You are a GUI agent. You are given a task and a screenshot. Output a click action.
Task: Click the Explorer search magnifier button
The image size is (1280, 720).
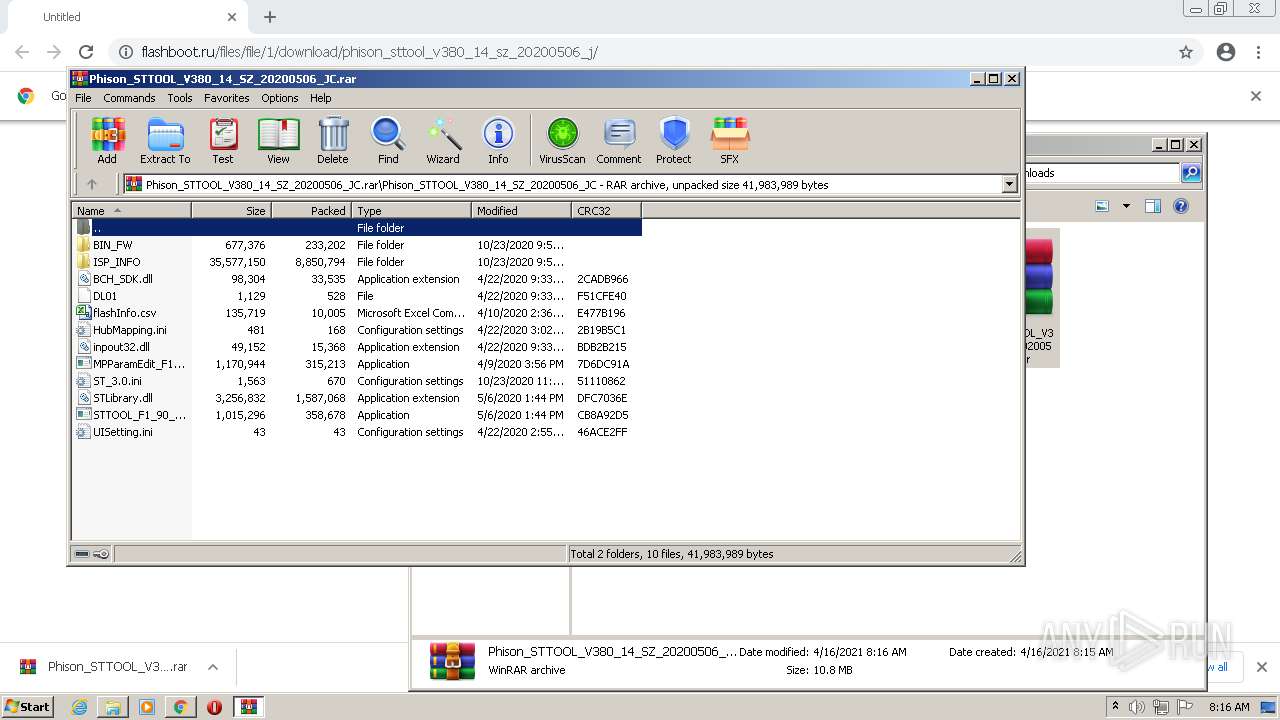click(x=1191, y=173)
